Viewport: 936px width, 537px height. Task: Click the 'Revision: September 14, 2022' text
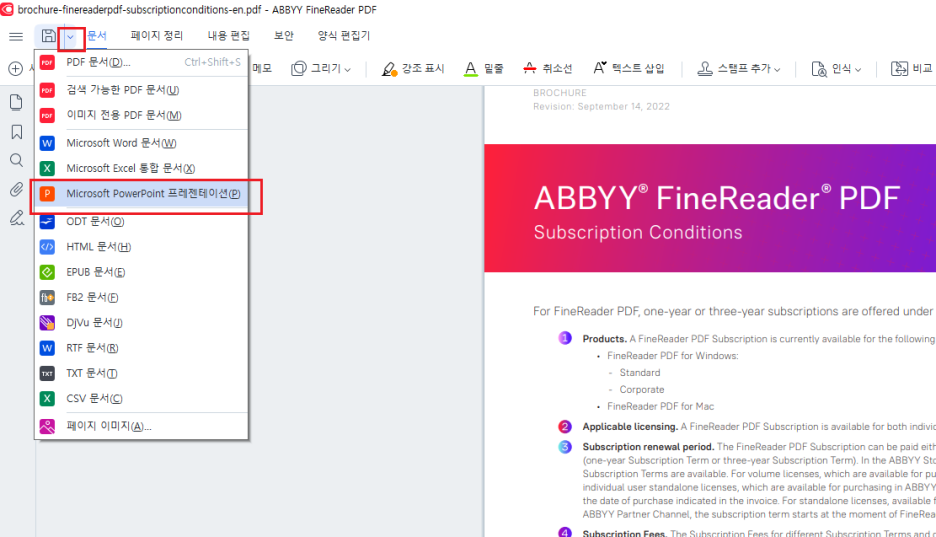coord(601,106)
